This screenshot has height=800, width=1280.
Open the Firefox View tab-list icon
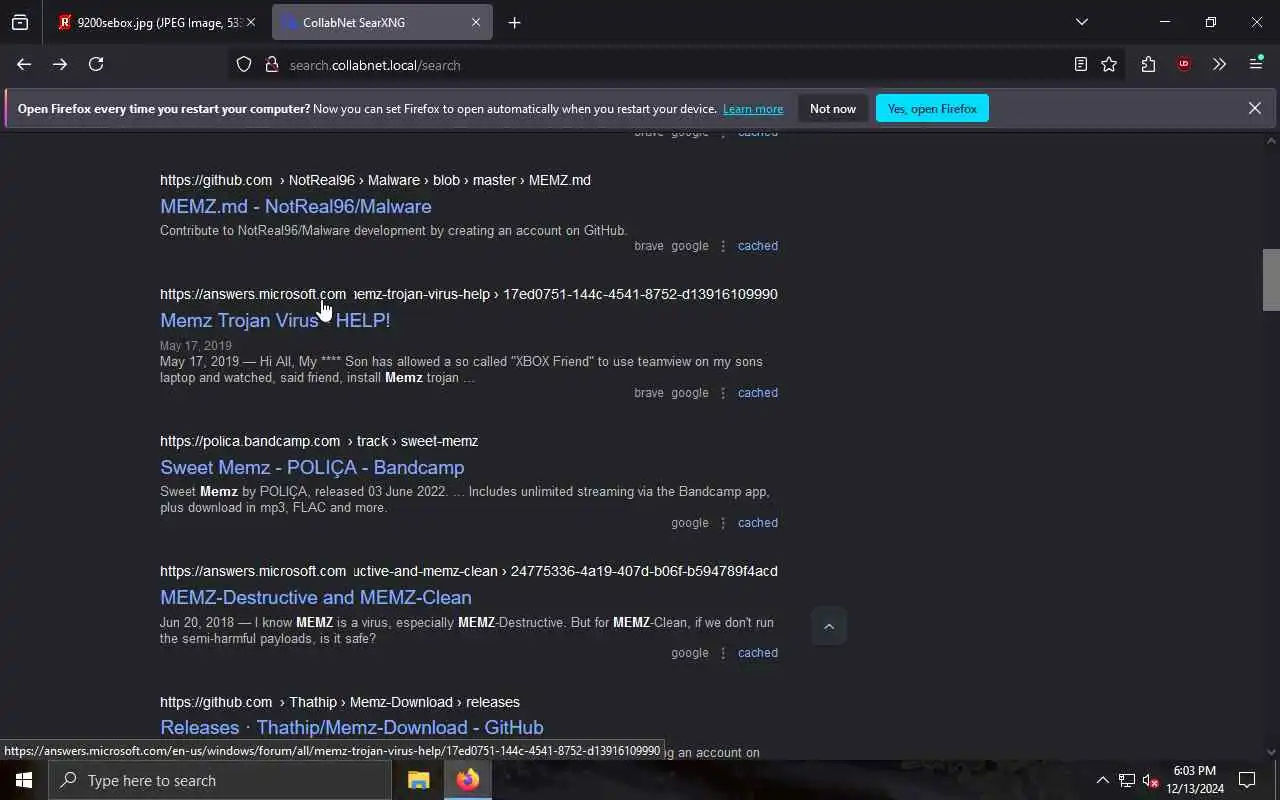pos(20,22)
